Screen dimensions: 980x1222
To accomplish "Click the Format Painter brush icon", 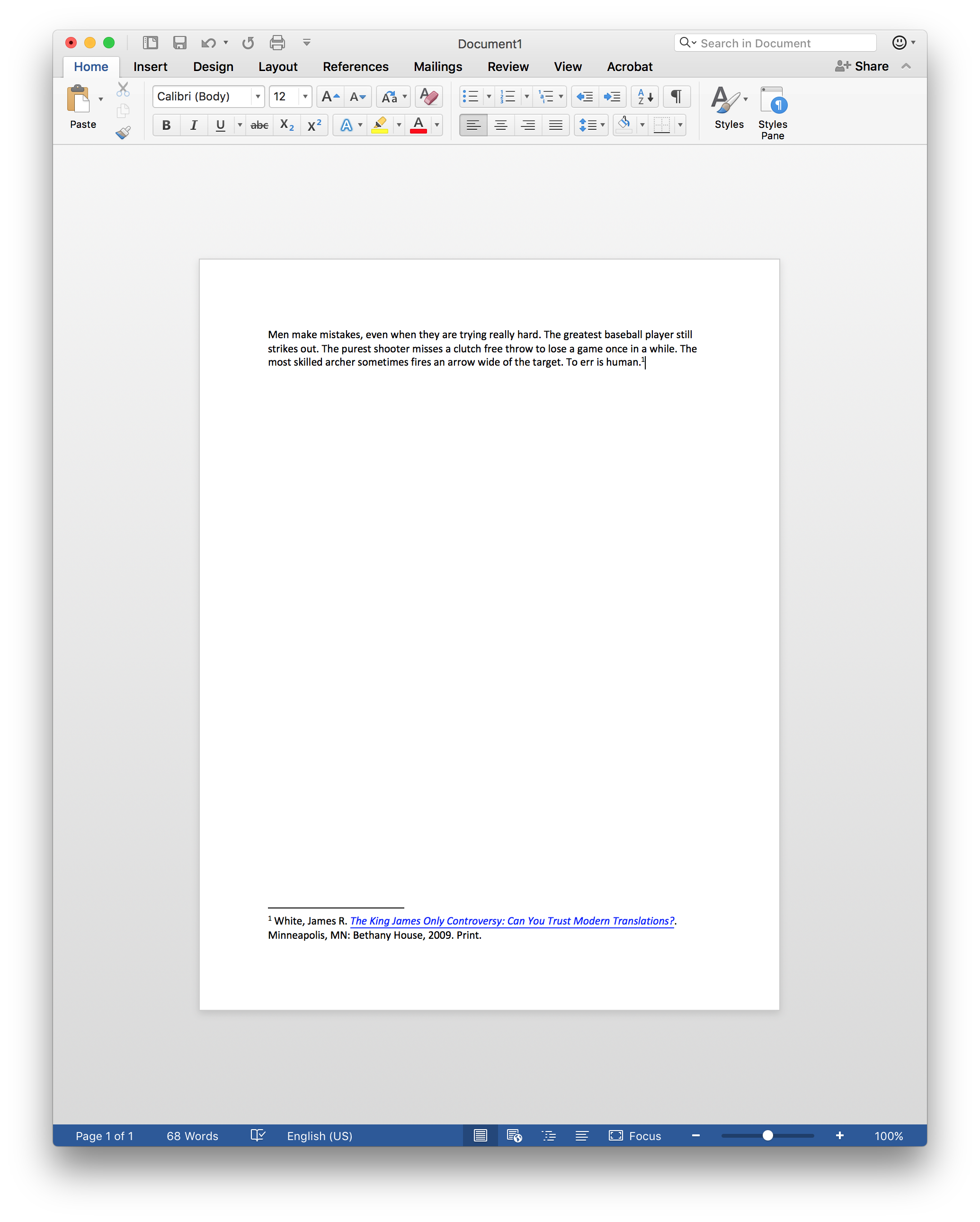I will pyautogui.click(x=123, y=133).
